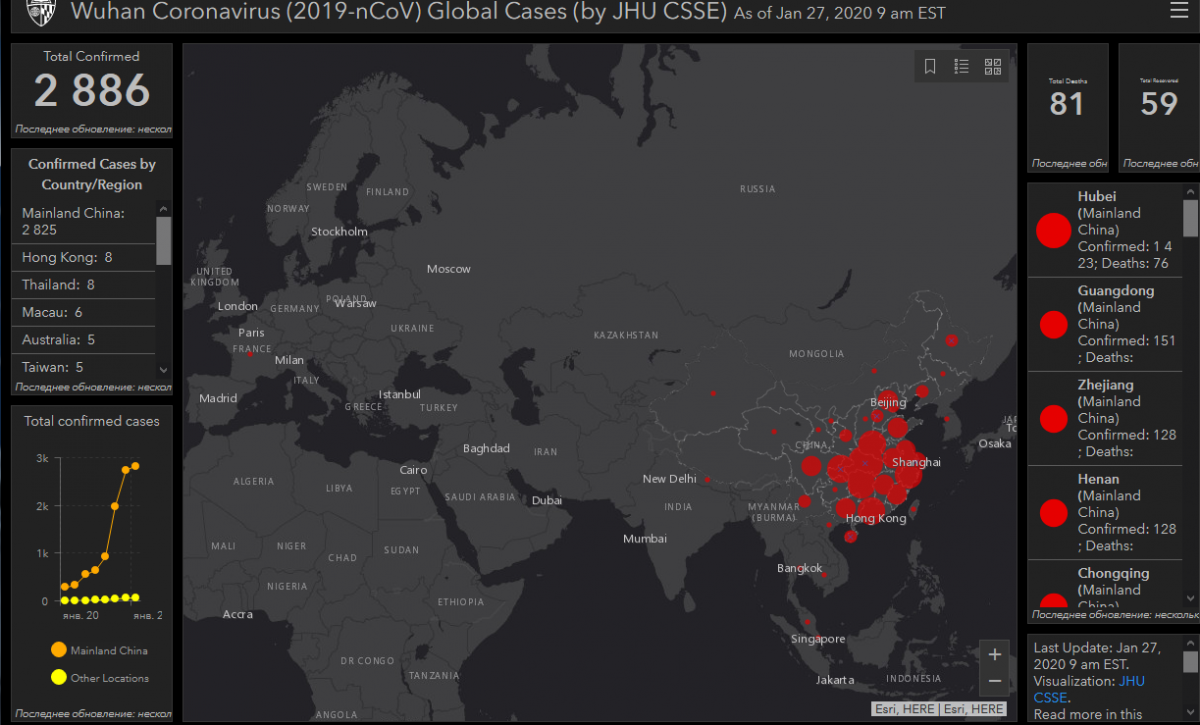Open the basemap gallery grid

click(993, 66)
